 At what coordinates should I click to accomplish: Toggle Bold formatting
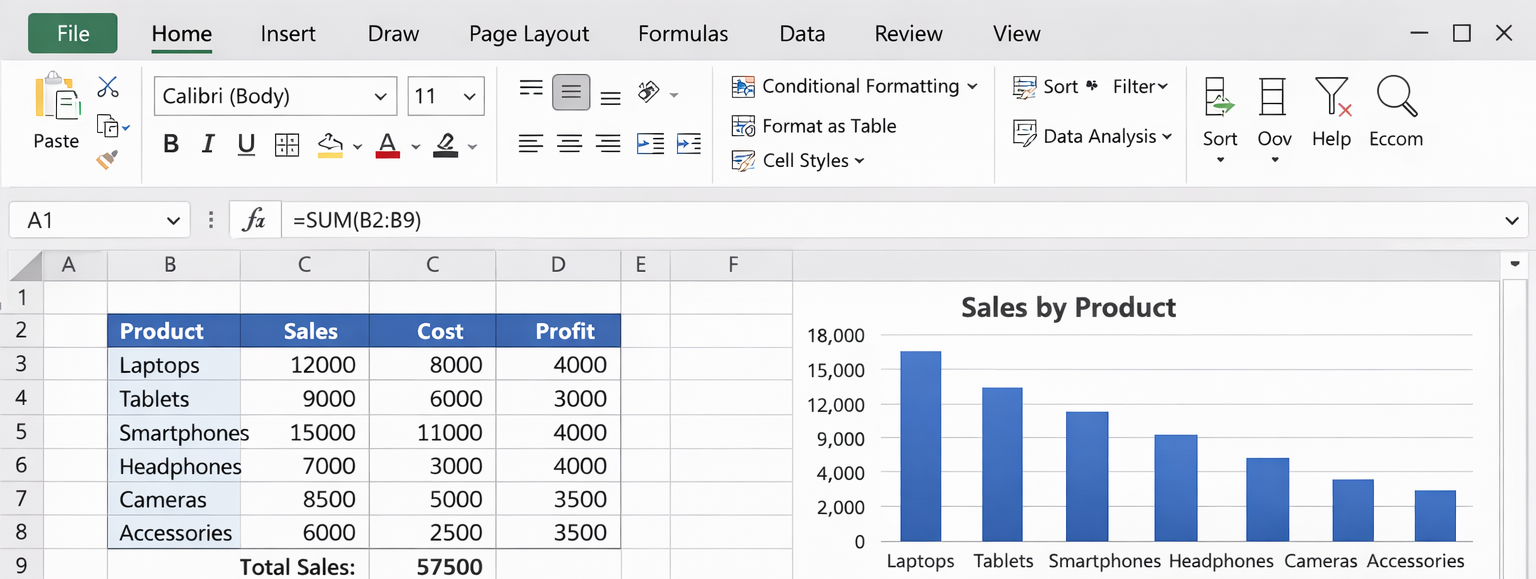coord(171,145)
